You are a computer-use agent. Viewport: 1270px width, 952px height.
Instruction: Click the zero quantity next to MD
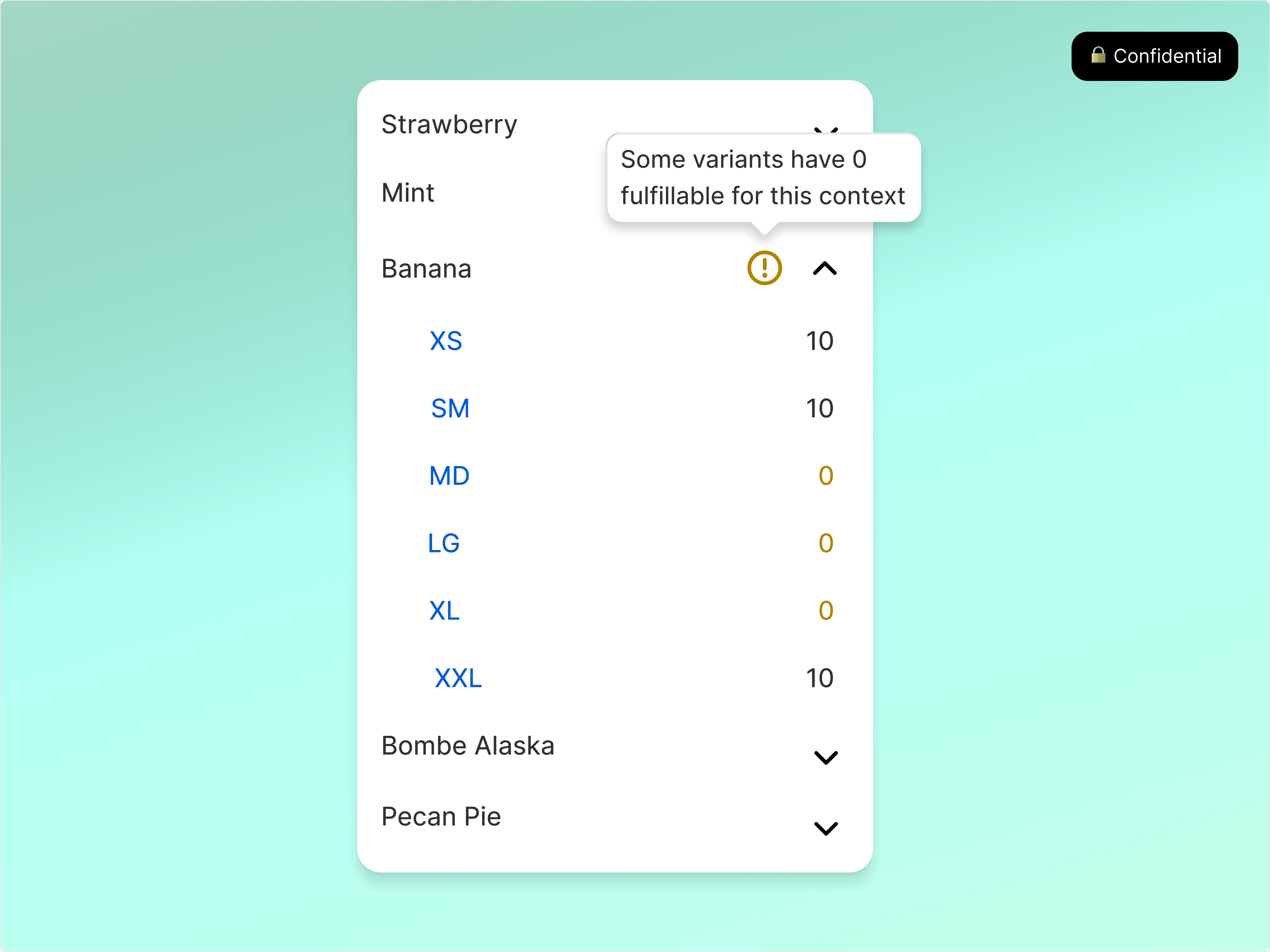826,475
